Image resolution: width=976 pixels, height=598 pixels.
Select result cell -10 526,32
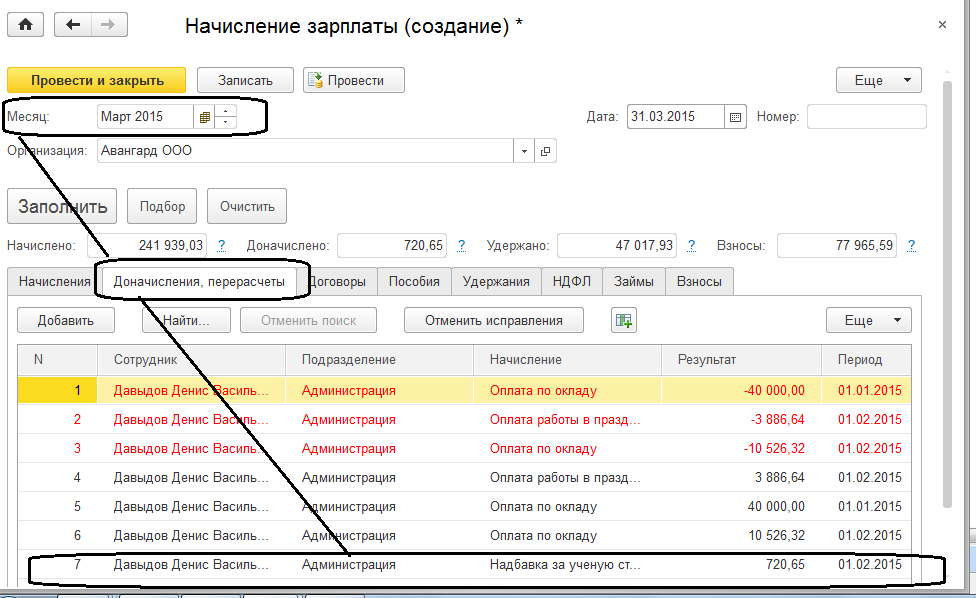741,449
